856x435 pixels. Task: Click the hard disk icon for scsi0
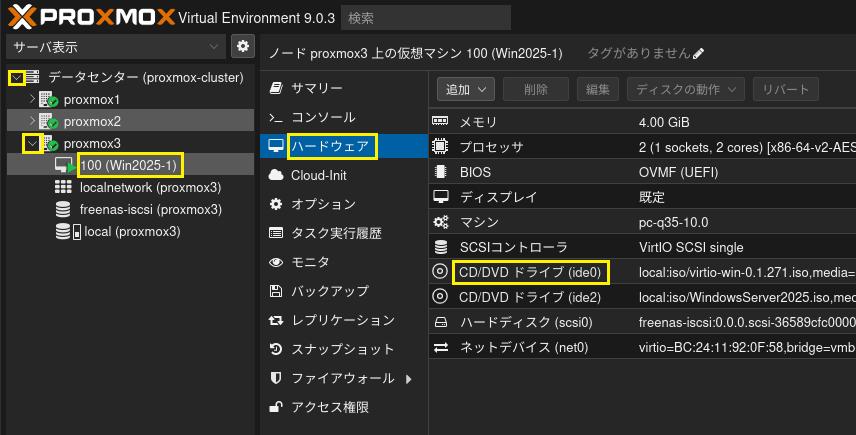pos(441,323)
